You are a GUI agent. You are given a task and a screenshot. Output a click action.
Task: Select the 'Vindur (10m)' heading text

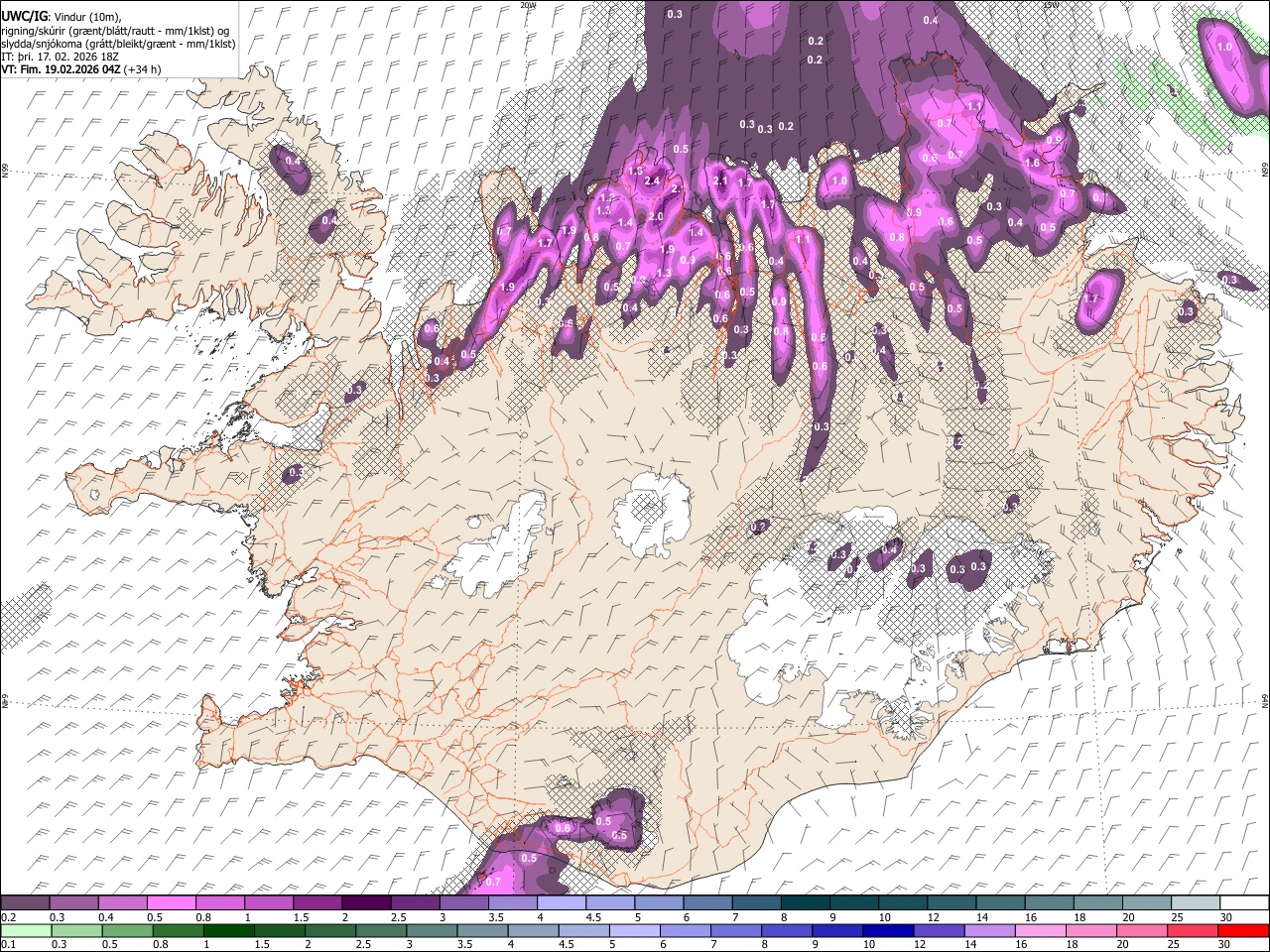tap(86, 17)
